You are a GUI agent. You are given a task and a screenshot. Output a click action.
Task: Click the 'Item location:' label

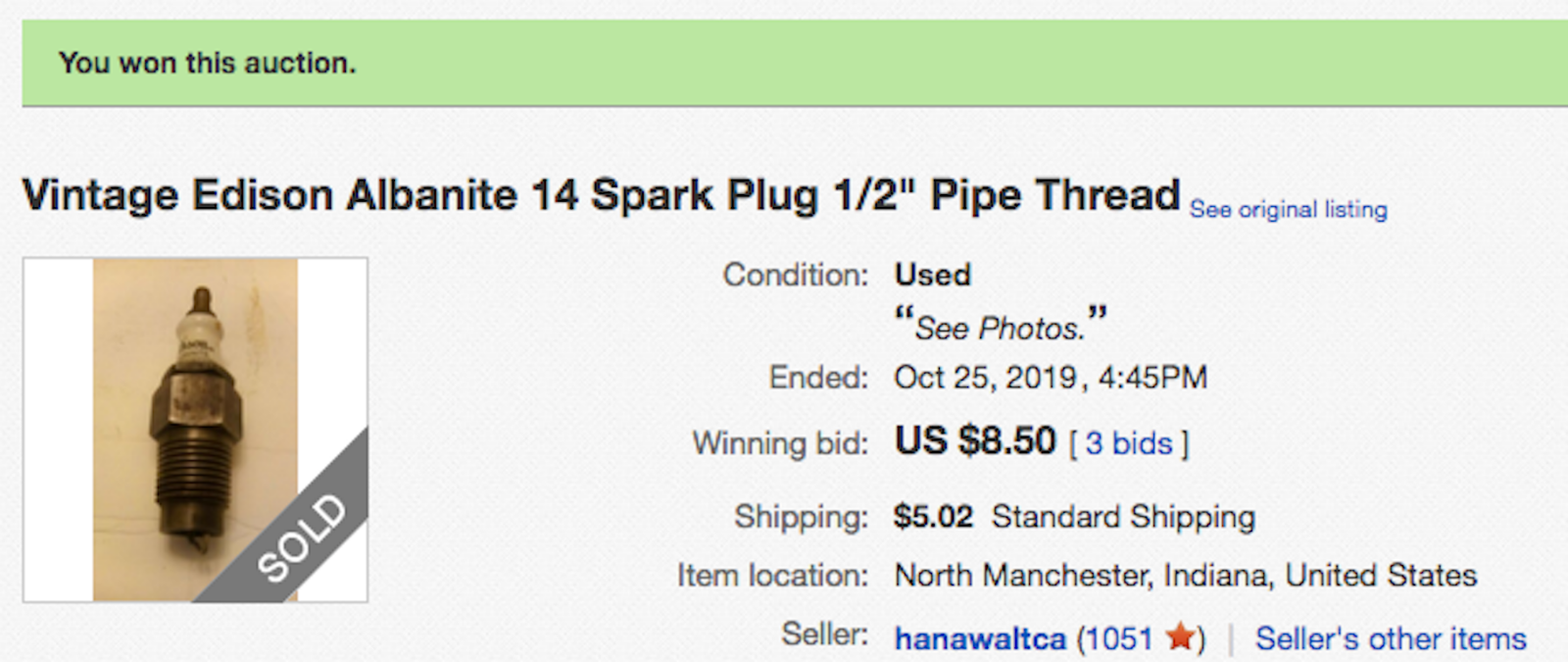click(772, 576)
